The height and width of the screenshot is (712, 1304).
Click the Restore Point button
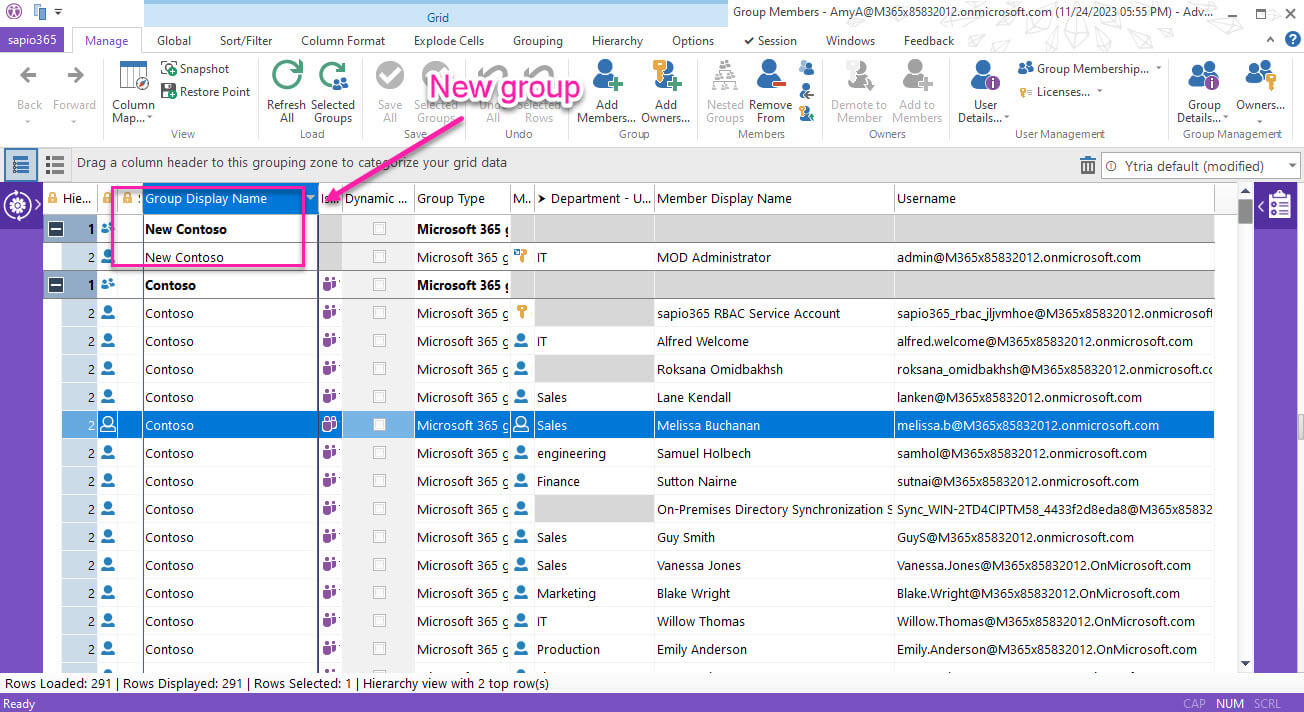pyautogui.click(x=206, y=92)
